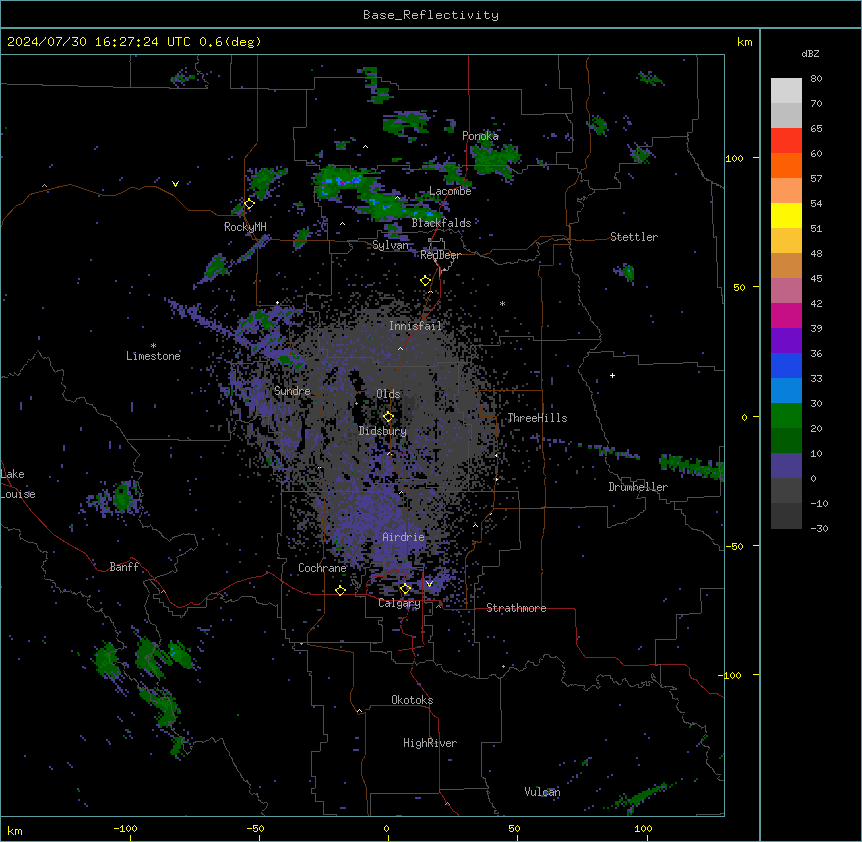Click the Vulcan label

pyautogui.click(x=543, y=792)
